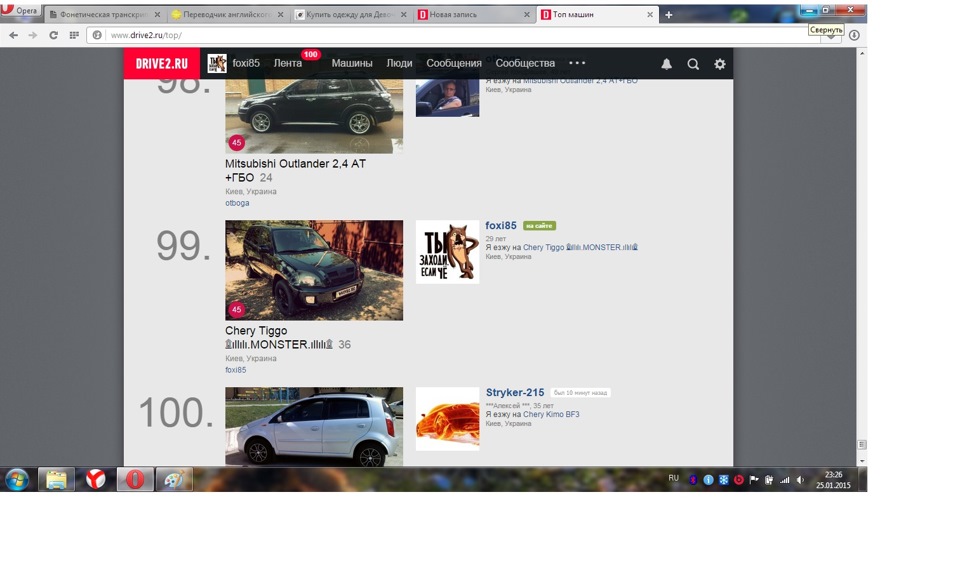This screenshot has width=960, height=584.
Task: Close the Топ машин tab
Action: (650, 15)
